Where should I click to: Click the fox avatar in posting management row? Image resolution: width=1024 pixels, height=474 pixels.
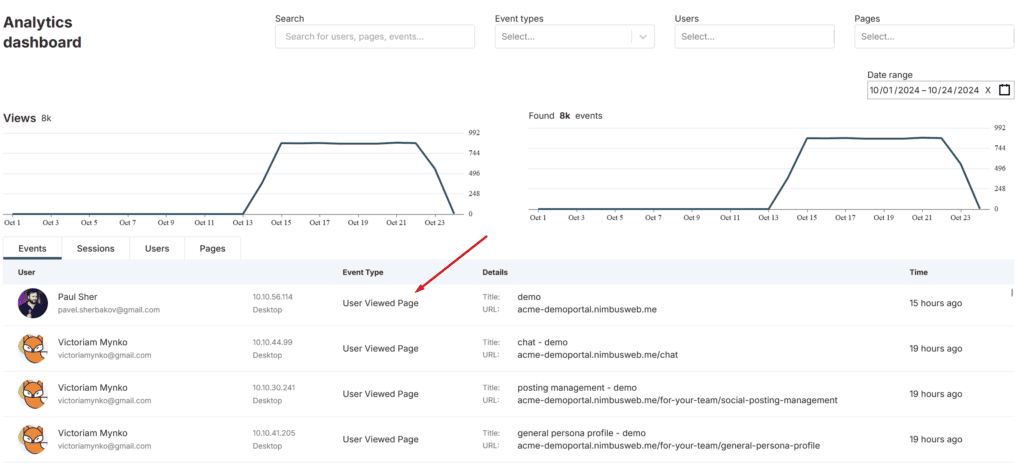point(33,394)
